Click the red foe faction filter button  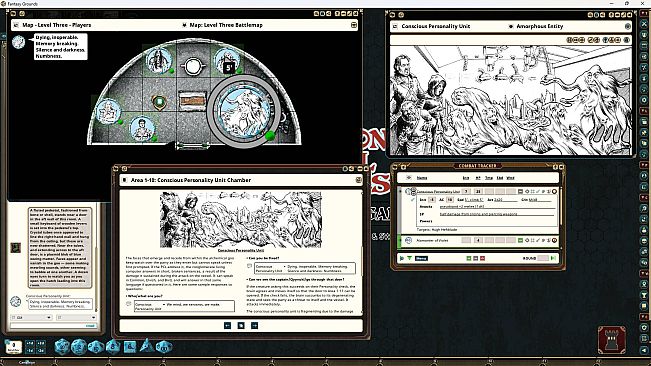482,258
